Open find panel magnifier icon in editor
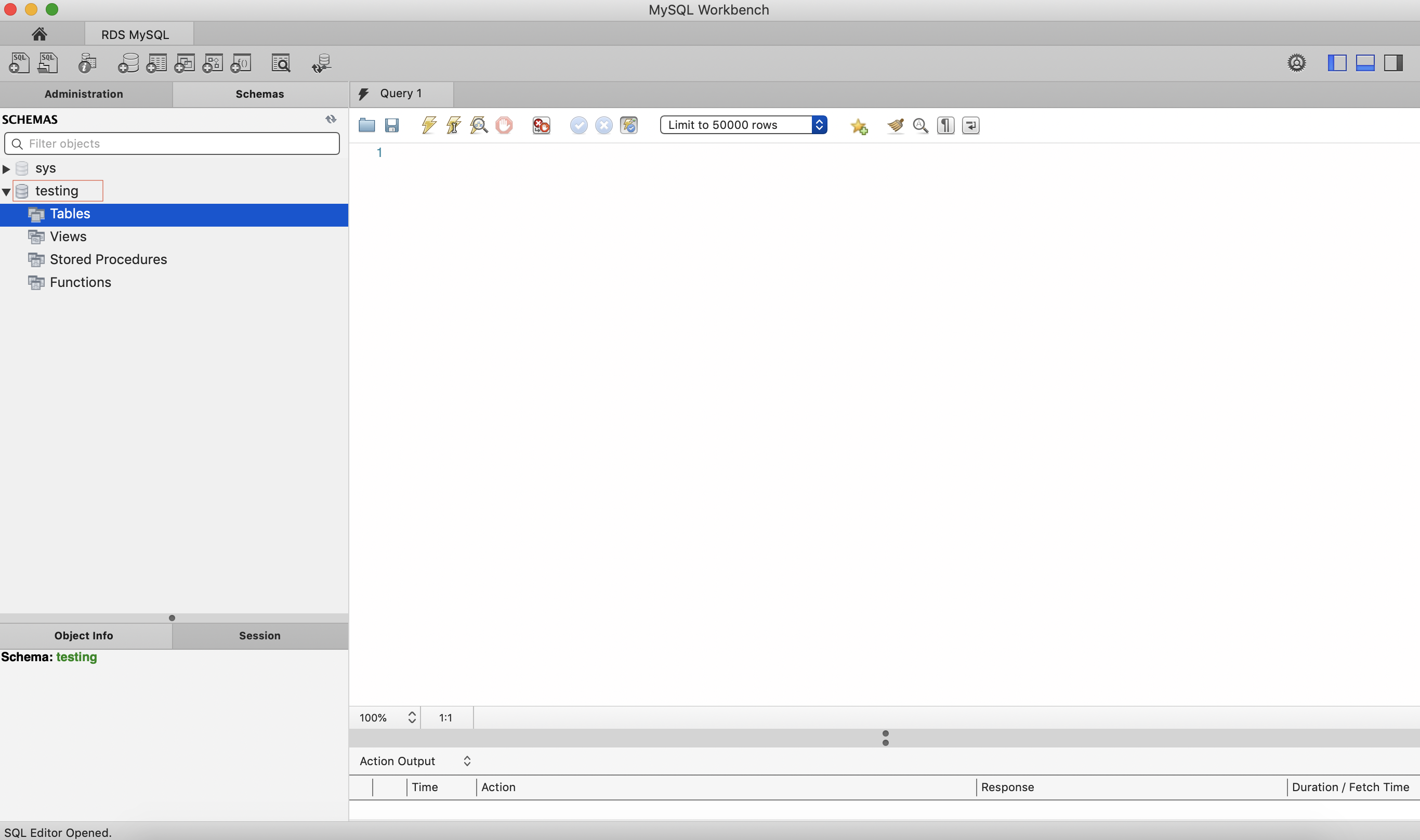Image resolution: width=1420 pixels, height=840 pixels. tap(921, 125)
